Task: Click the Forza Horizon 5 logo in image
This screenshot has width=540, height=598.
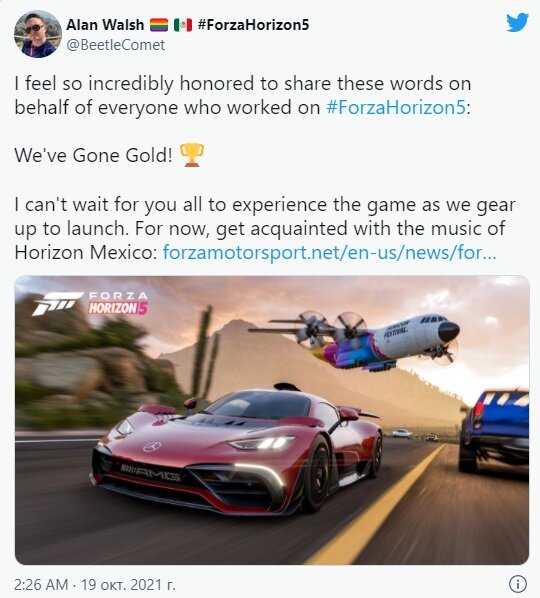Action: (x=91, y=303)
